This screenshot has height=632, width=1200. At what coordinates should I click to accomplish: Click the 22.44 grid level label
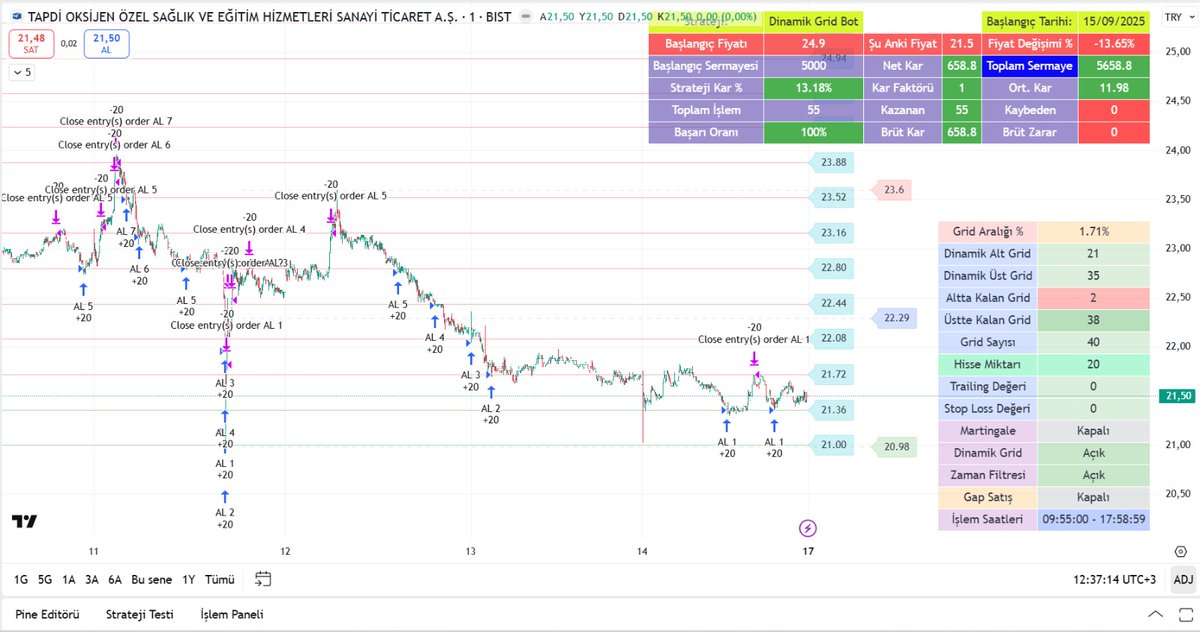pos(834,303)
